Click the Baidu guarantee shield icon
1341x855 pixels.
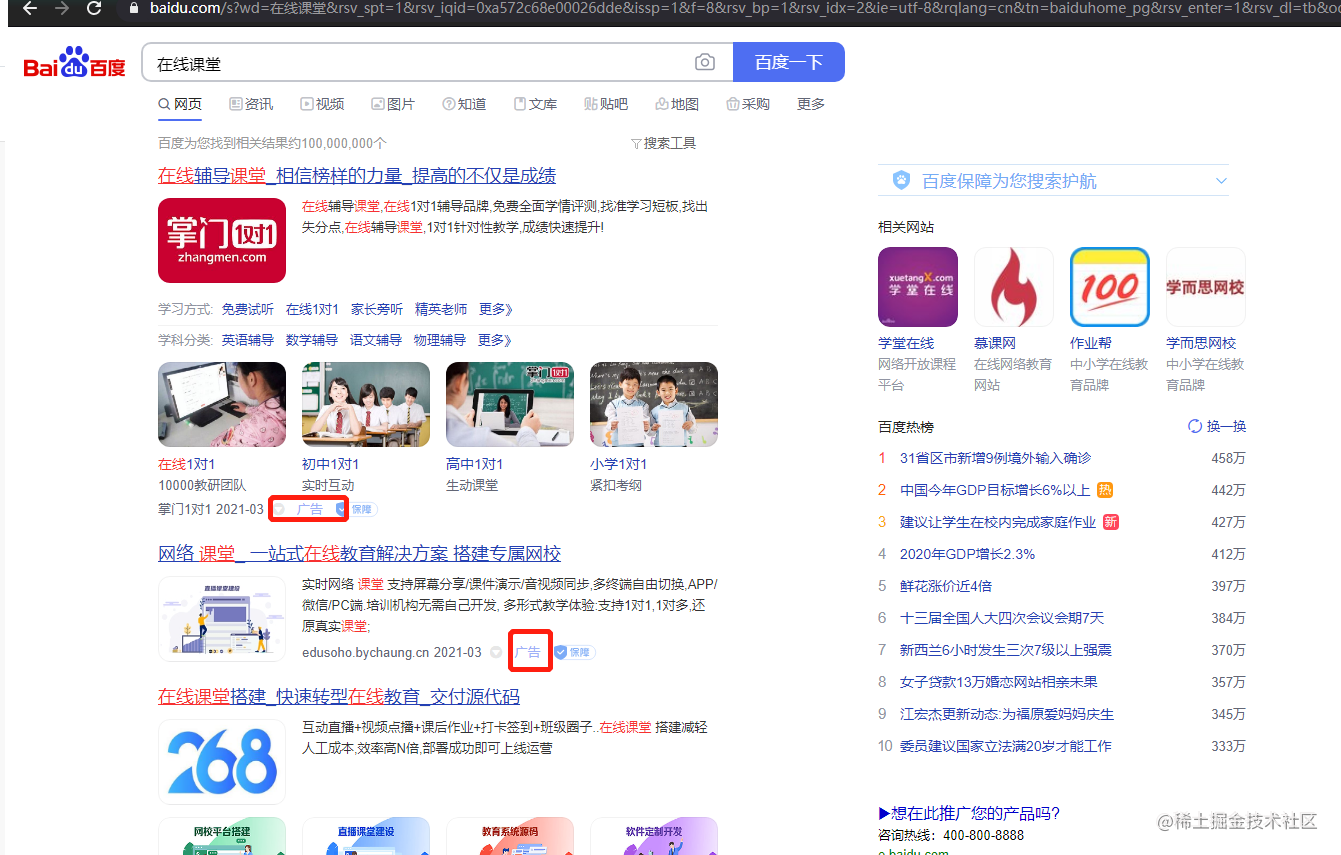pos(901,181)
